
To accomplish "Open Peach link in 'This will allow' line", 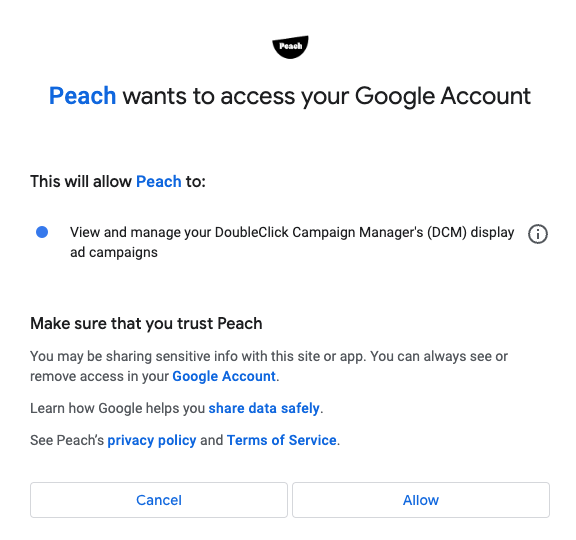I will (159, 181).
